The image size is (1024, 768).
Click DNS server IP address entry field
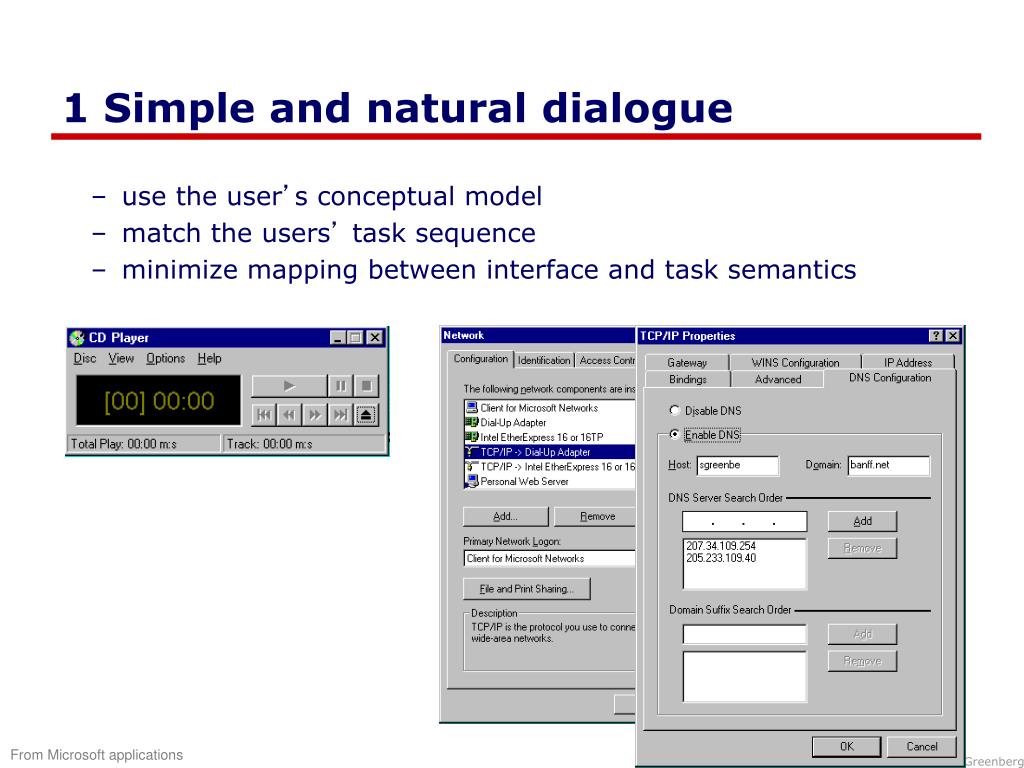744,522
